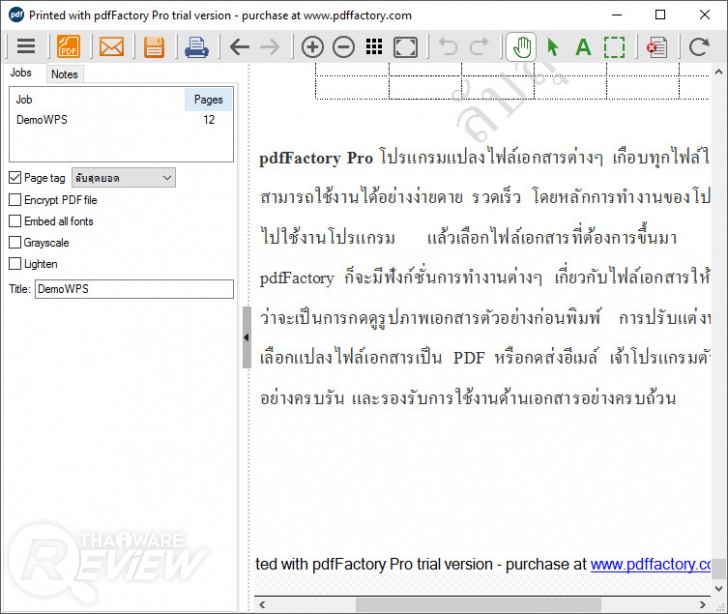Click the Title input field
The height and width of the screenshot is (614, 728).
pos(134,289)
